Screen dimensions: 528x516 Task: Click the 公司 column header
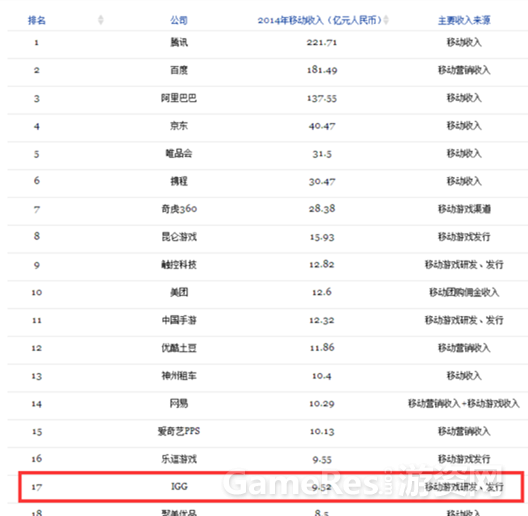pyautogui.click(x=179, y=21)
